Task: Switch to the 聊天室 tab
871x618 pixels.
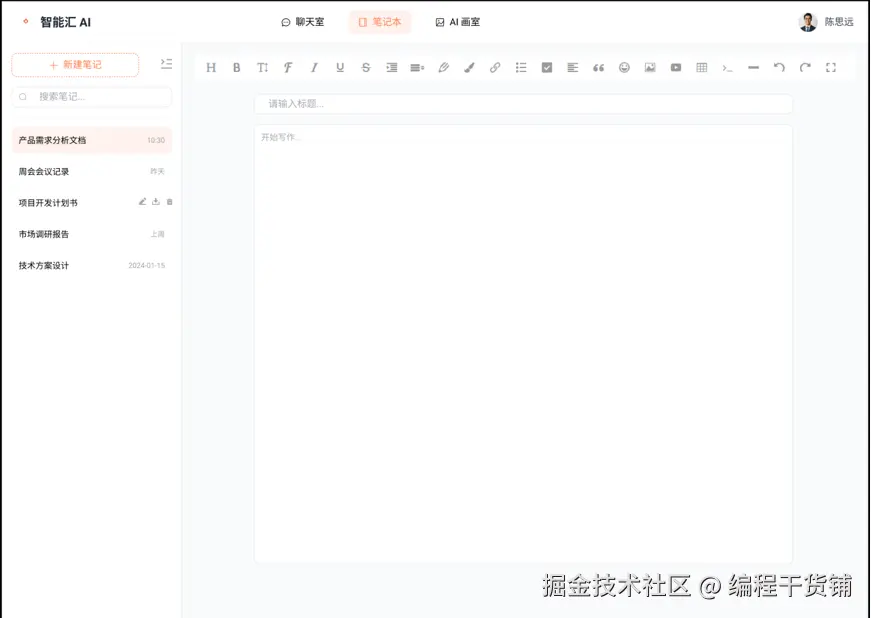Action: pos(303,22)
